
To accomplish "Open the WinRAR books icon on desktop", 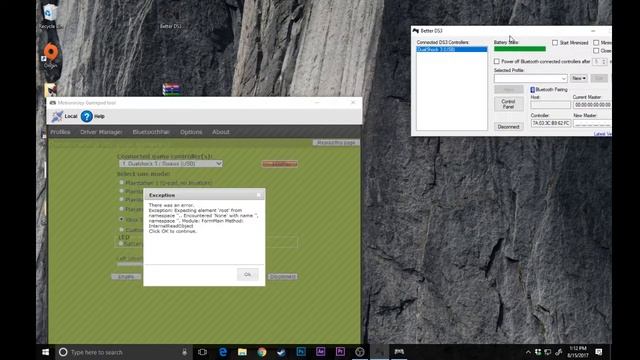I will pyautogui.click(x=171, y=89).
